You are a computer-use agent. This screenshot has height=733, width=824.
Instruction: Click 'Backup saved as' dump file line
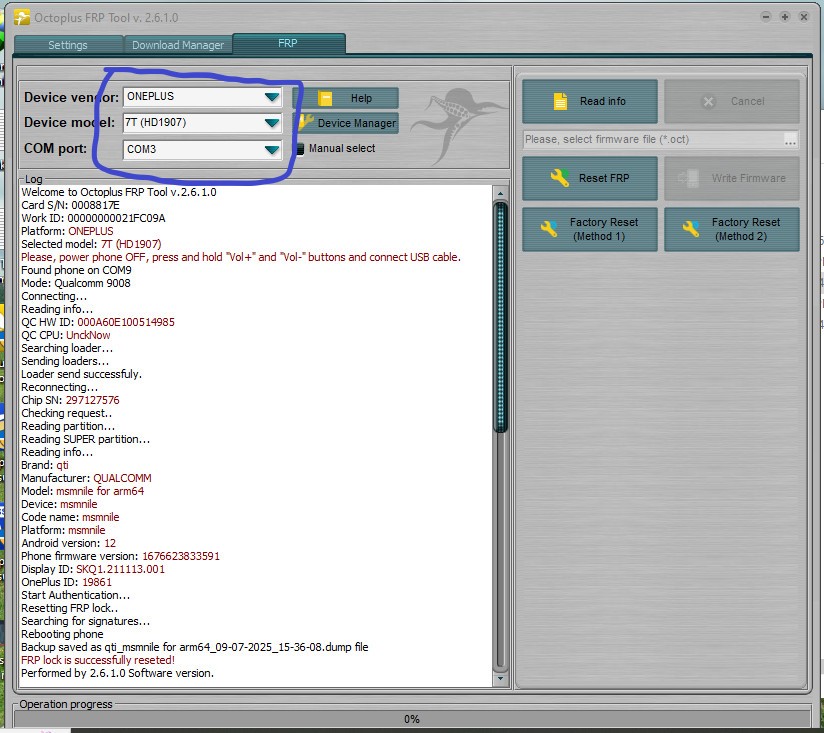coord(194,647)
